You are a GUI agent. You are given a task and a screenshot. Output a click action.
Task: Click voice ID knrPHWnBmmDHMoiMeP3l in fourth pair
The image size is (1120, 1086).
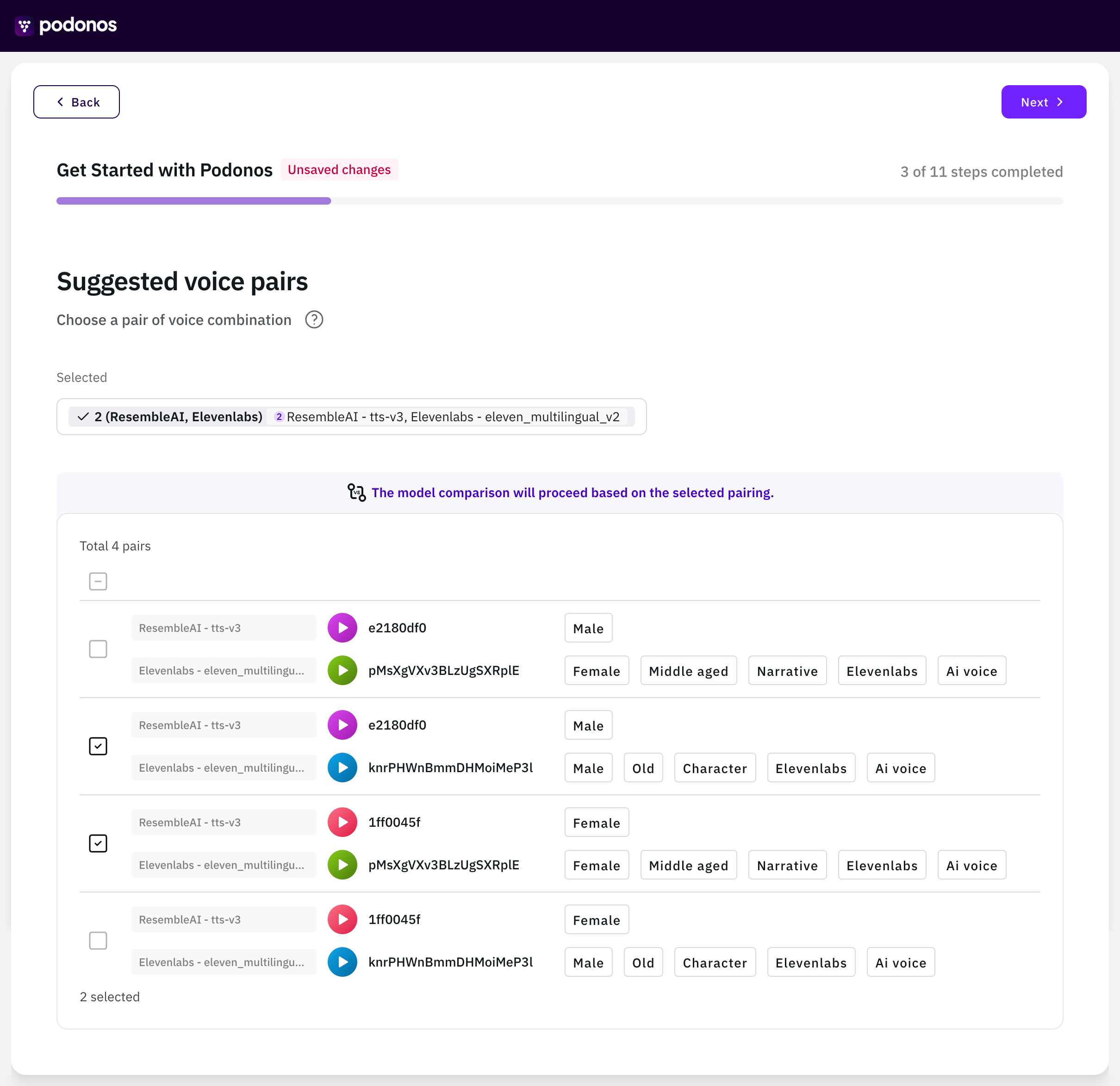click(x=451, y=962)
